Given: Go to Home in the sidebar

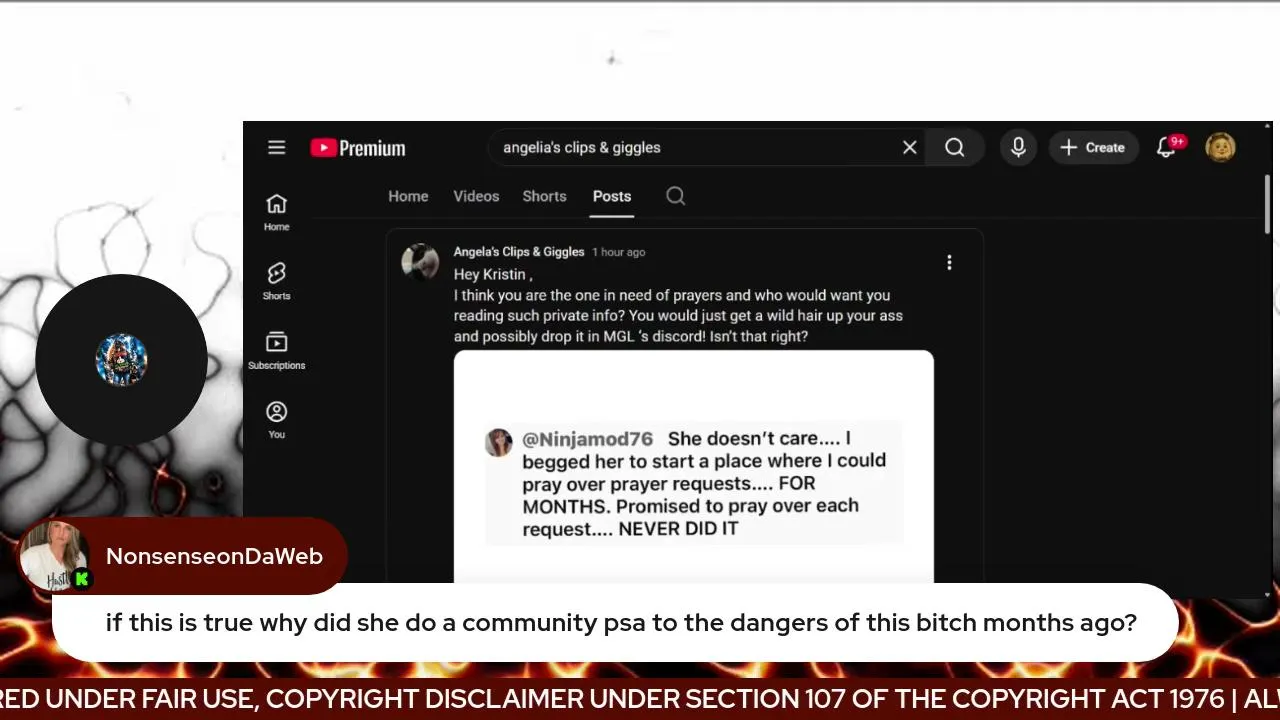Looking at the screenshot, I should click(277, 212).
